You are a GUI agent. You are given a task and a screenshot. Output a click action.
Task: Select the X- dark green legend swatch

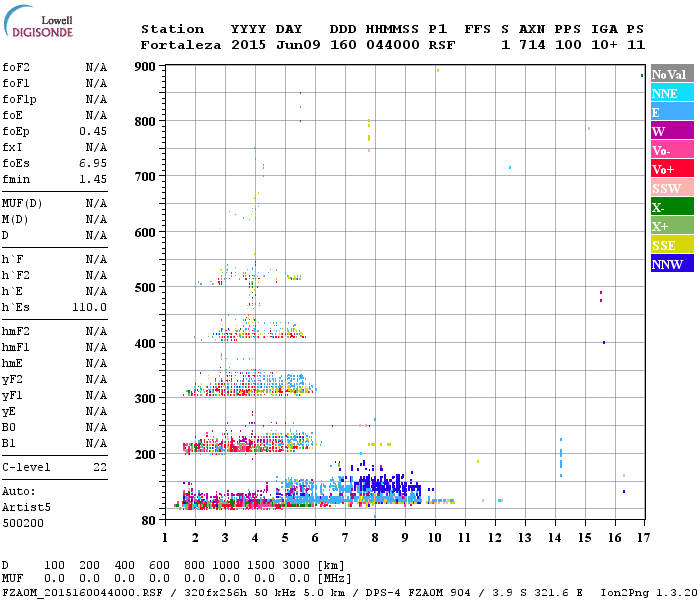pos(672,207)
